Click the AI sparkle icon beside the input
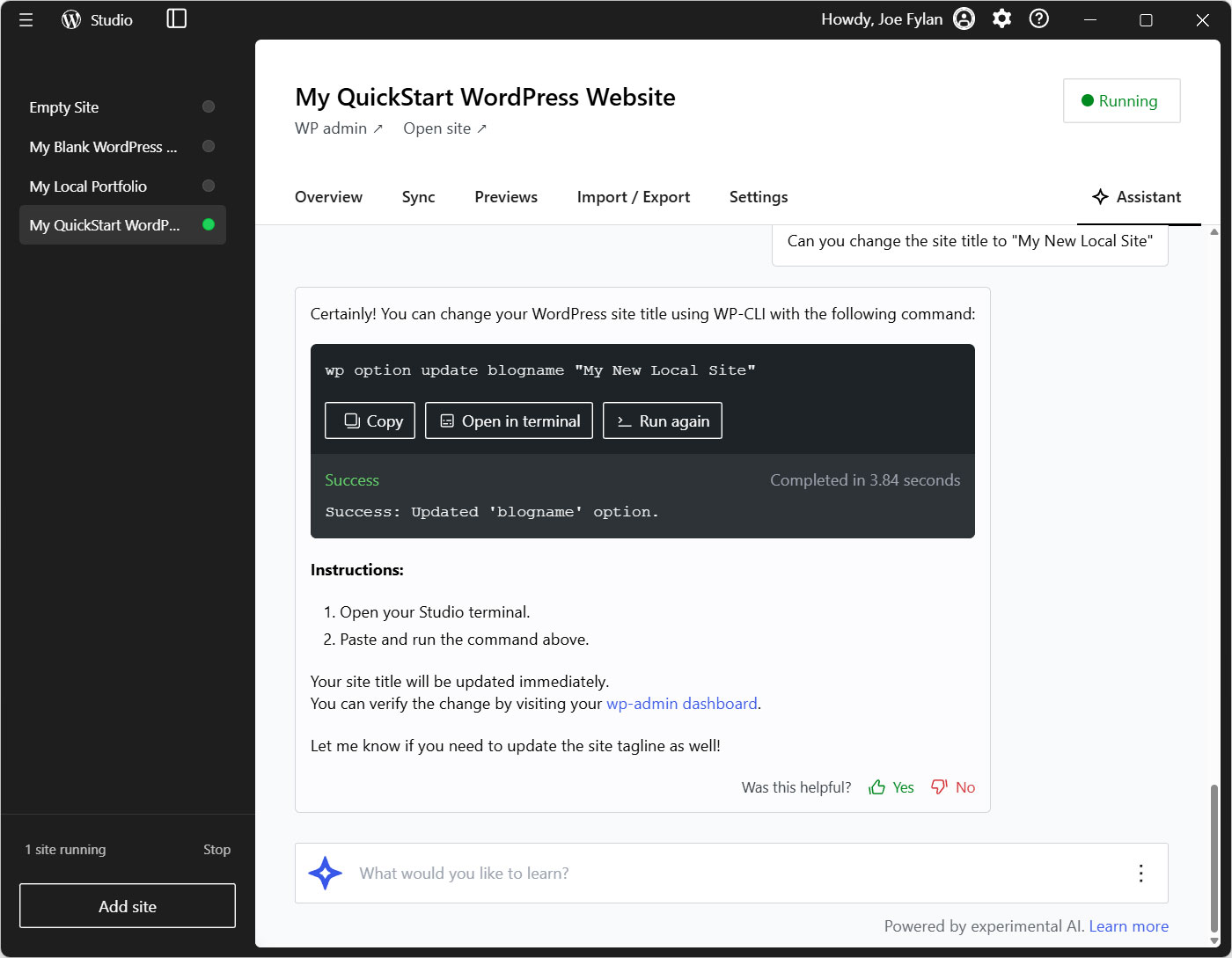Screen dimensions: 1232x958 325,873
